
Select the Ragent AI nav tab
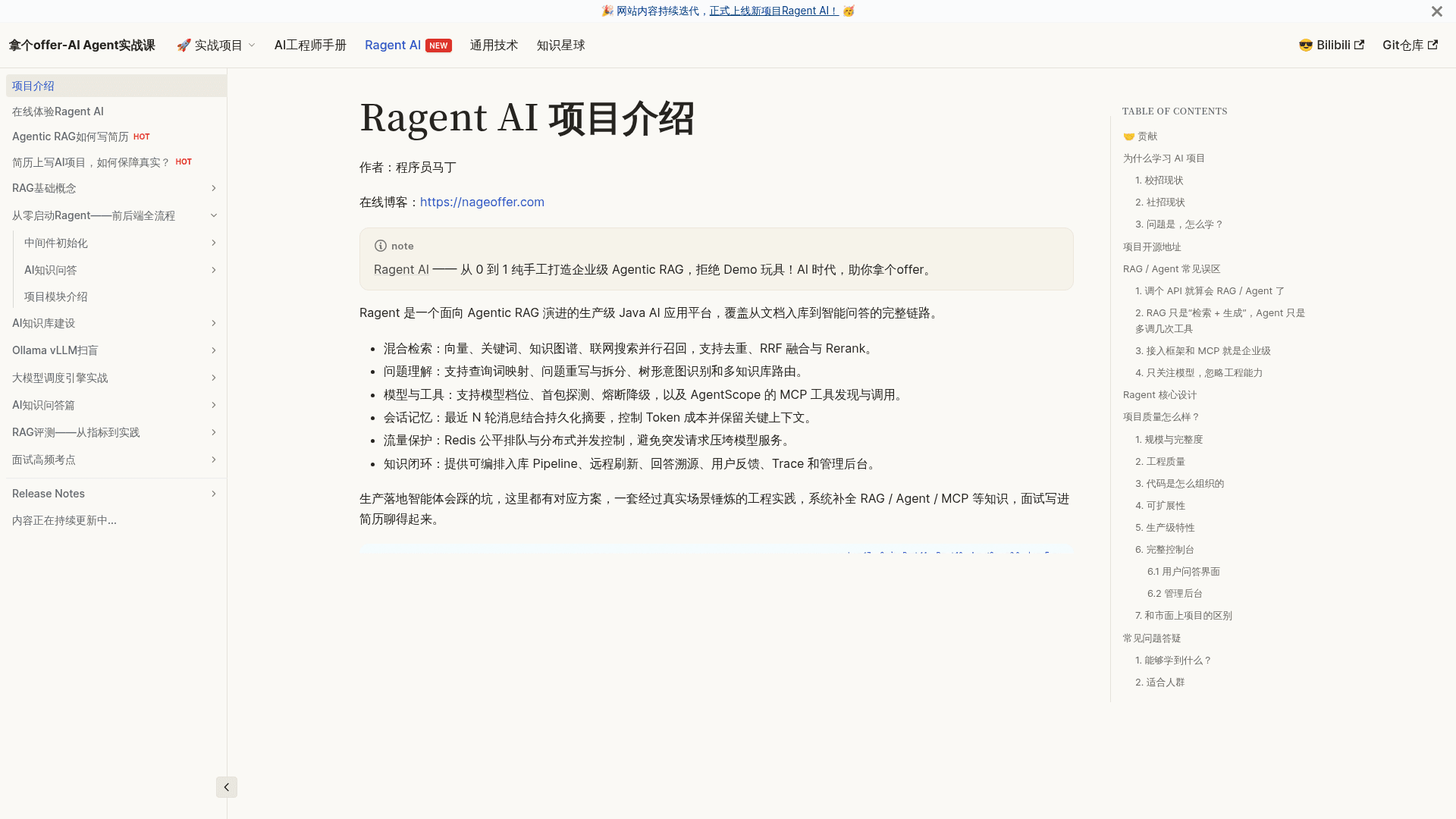[x=408, y=45]
